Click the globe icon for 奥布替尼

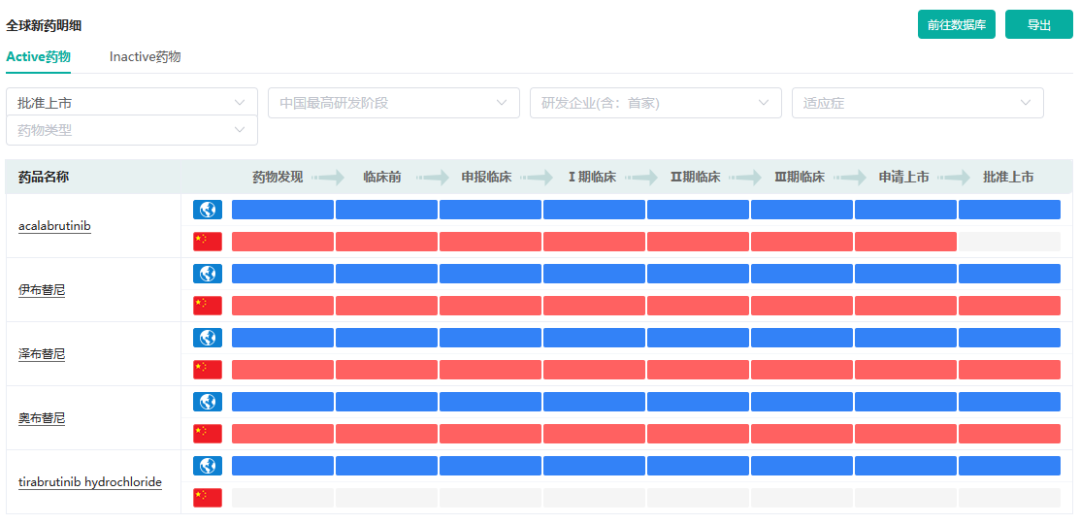[x=207, y=401]
